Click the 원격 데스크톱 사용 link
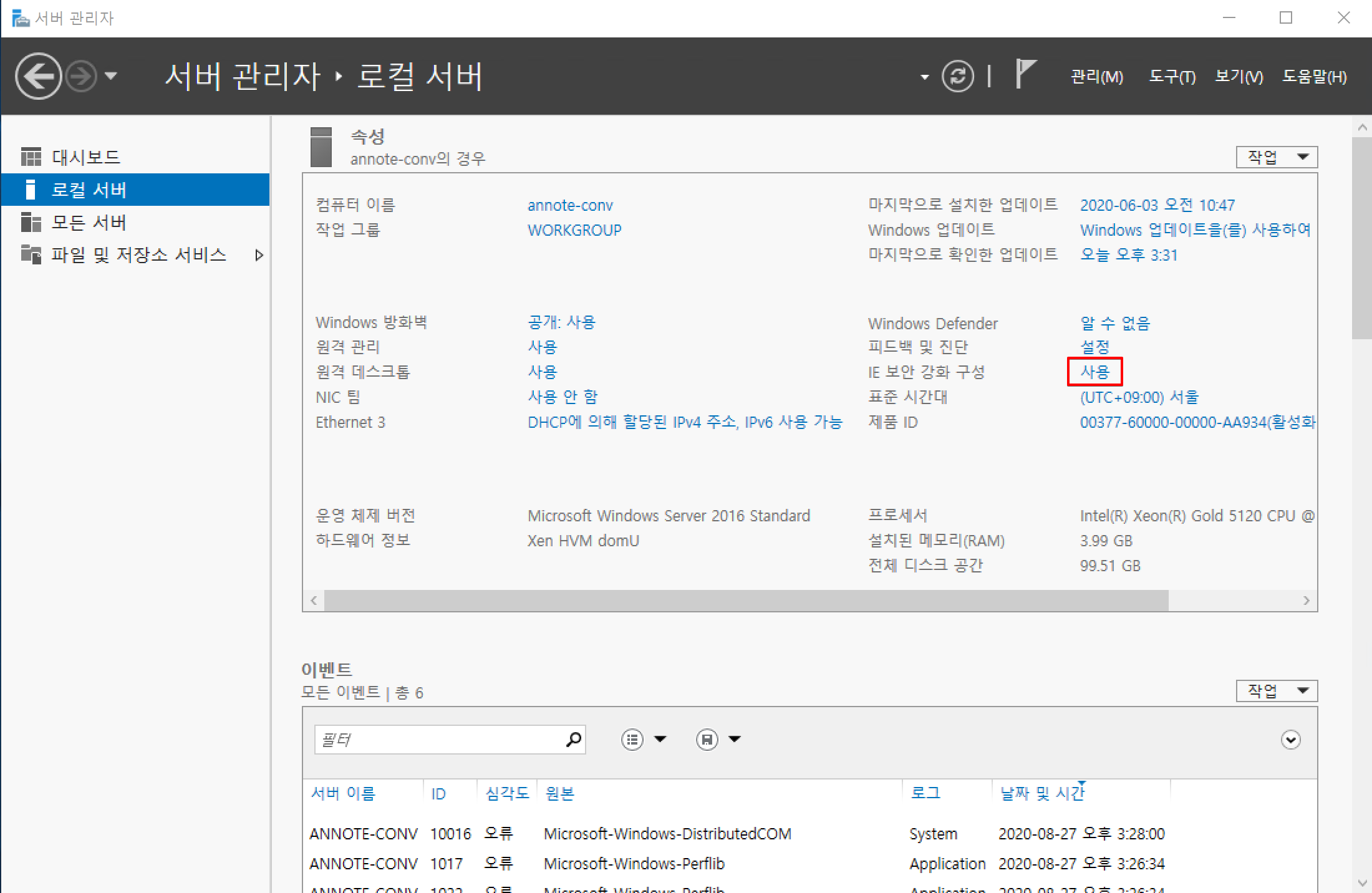1372x893 pixels. (542, 372)
